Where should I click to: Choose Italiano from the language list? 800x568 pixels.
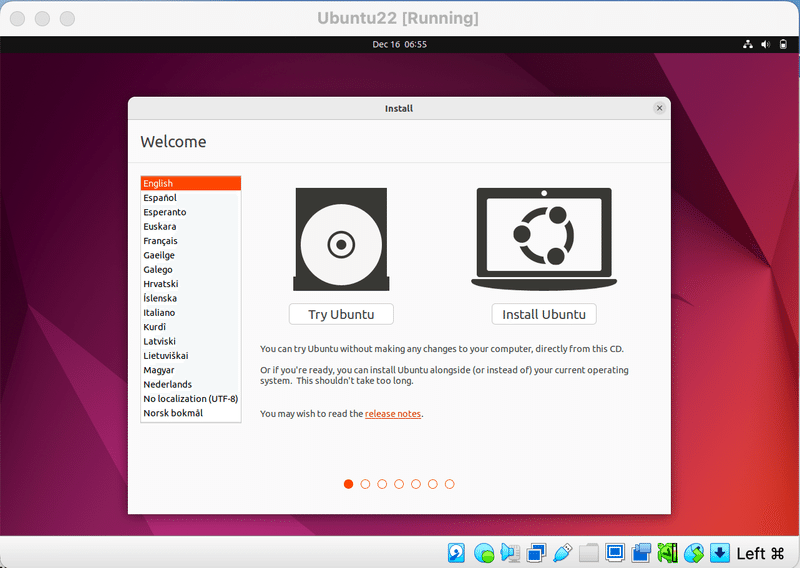click(x=191, y=312)
